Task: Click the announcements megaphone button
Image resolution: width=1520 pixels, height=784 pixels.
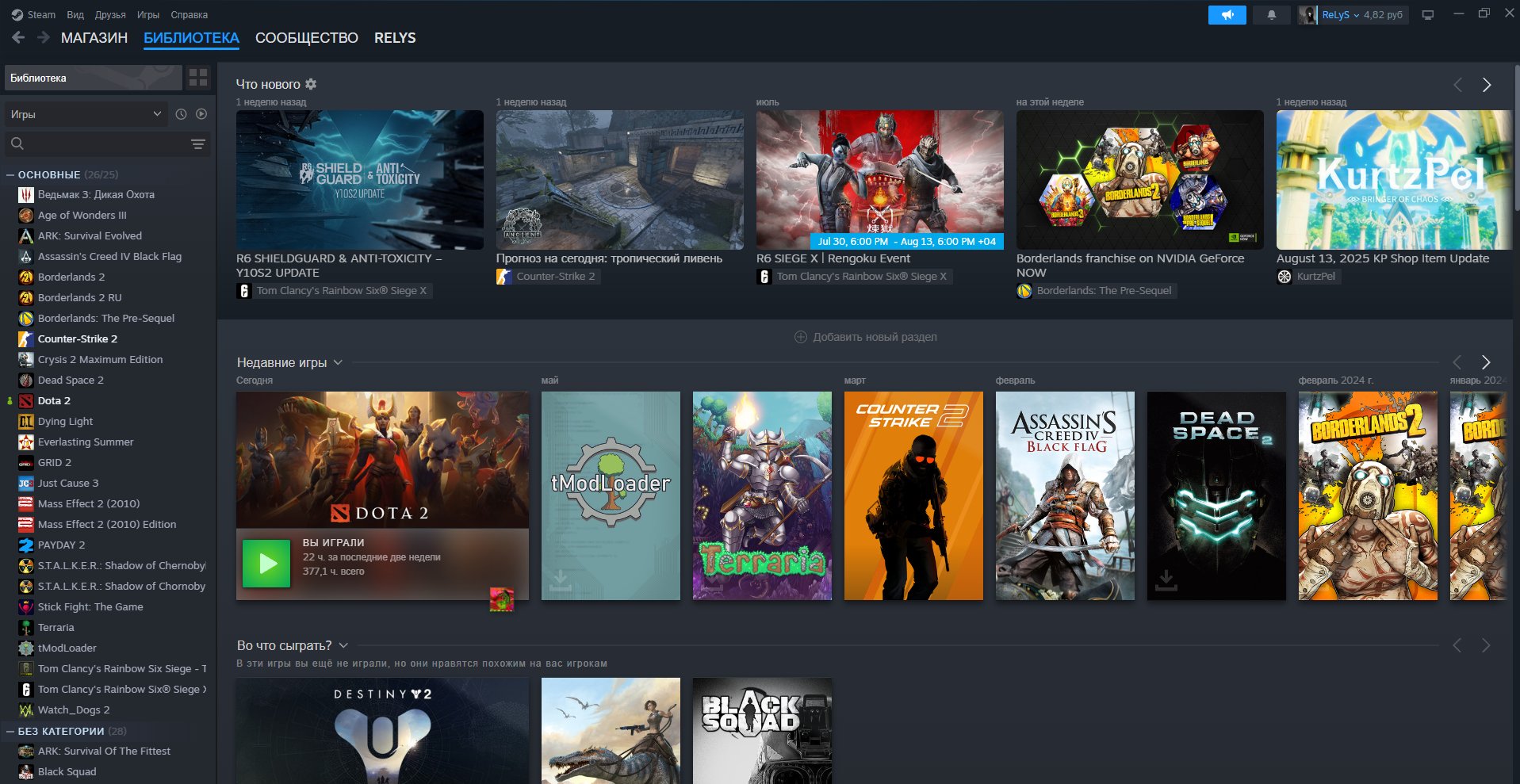Action: (x=1227, y=15)
